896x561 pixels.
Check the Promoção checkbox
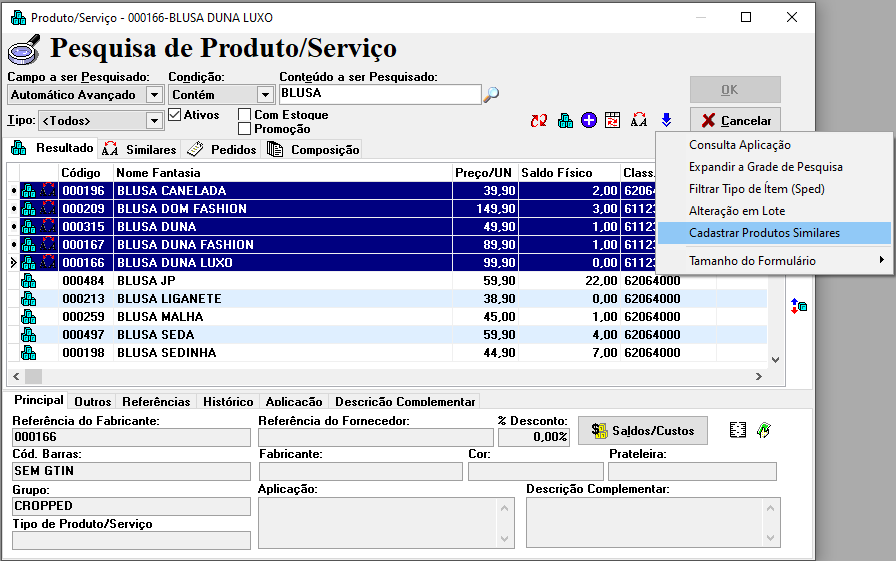click(245, 129)
